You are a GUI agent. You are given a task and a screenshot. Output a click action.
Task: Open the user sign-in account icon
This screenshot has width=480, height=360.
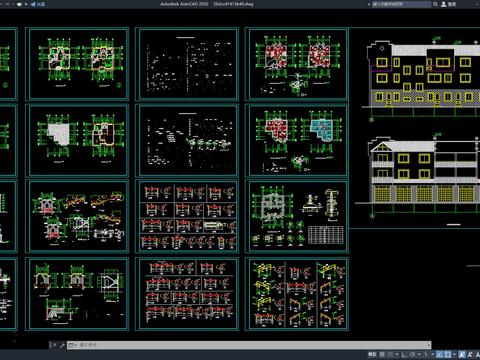pos(444,4)
